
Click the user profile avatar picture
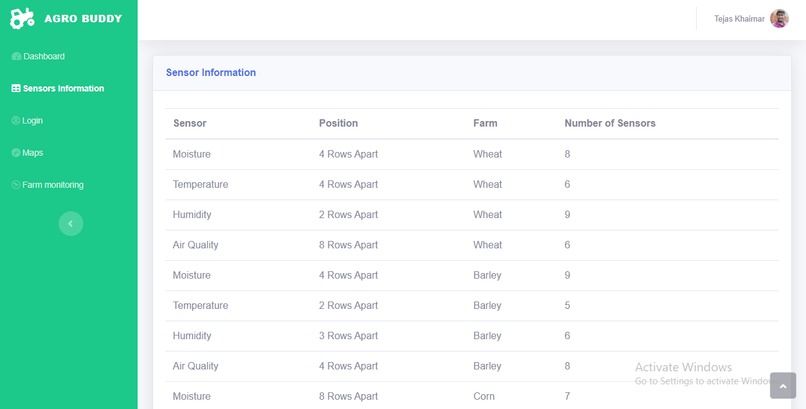(779, 18)
